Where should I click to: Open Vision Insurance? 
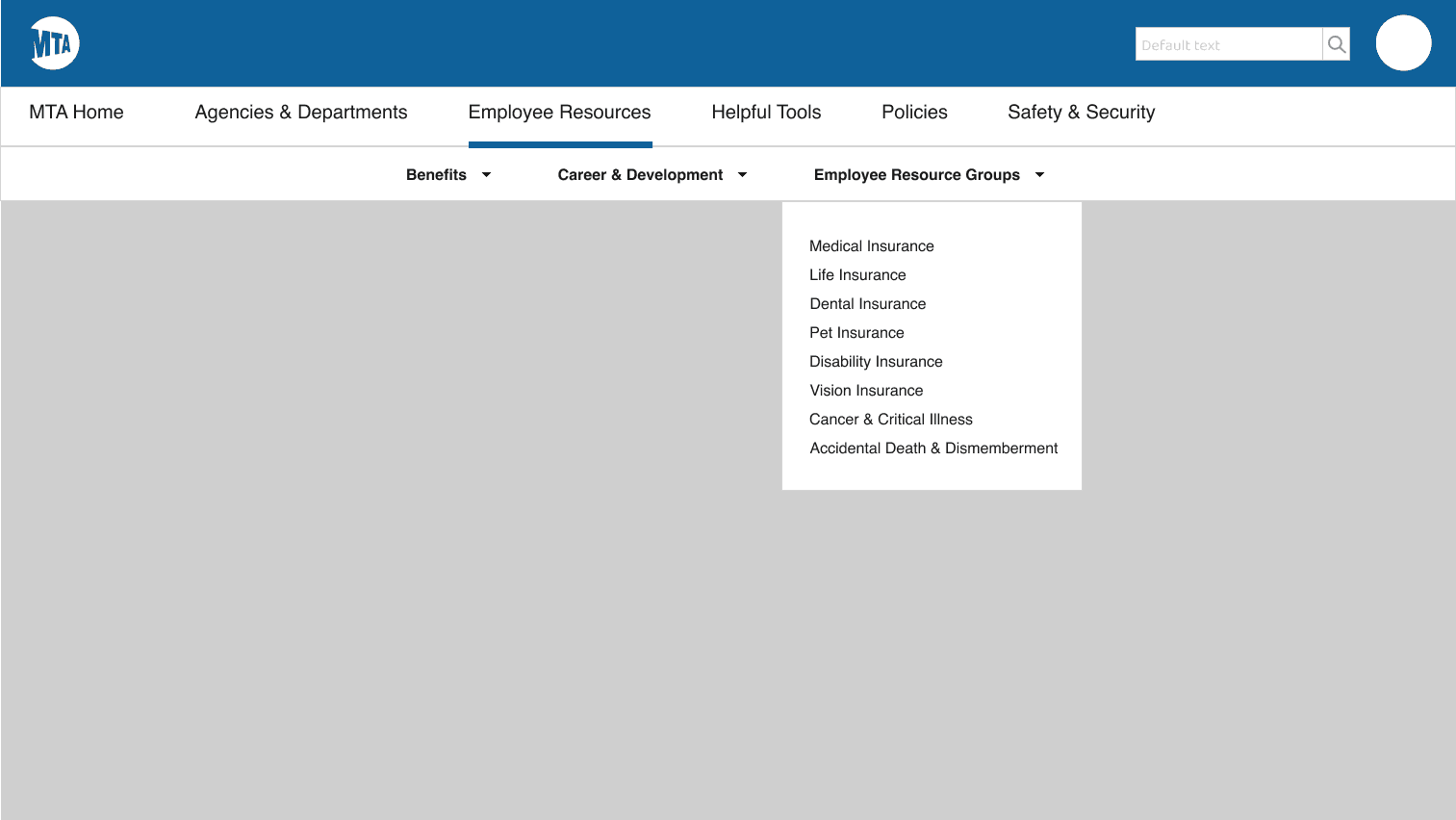click(x=866, y=390)
